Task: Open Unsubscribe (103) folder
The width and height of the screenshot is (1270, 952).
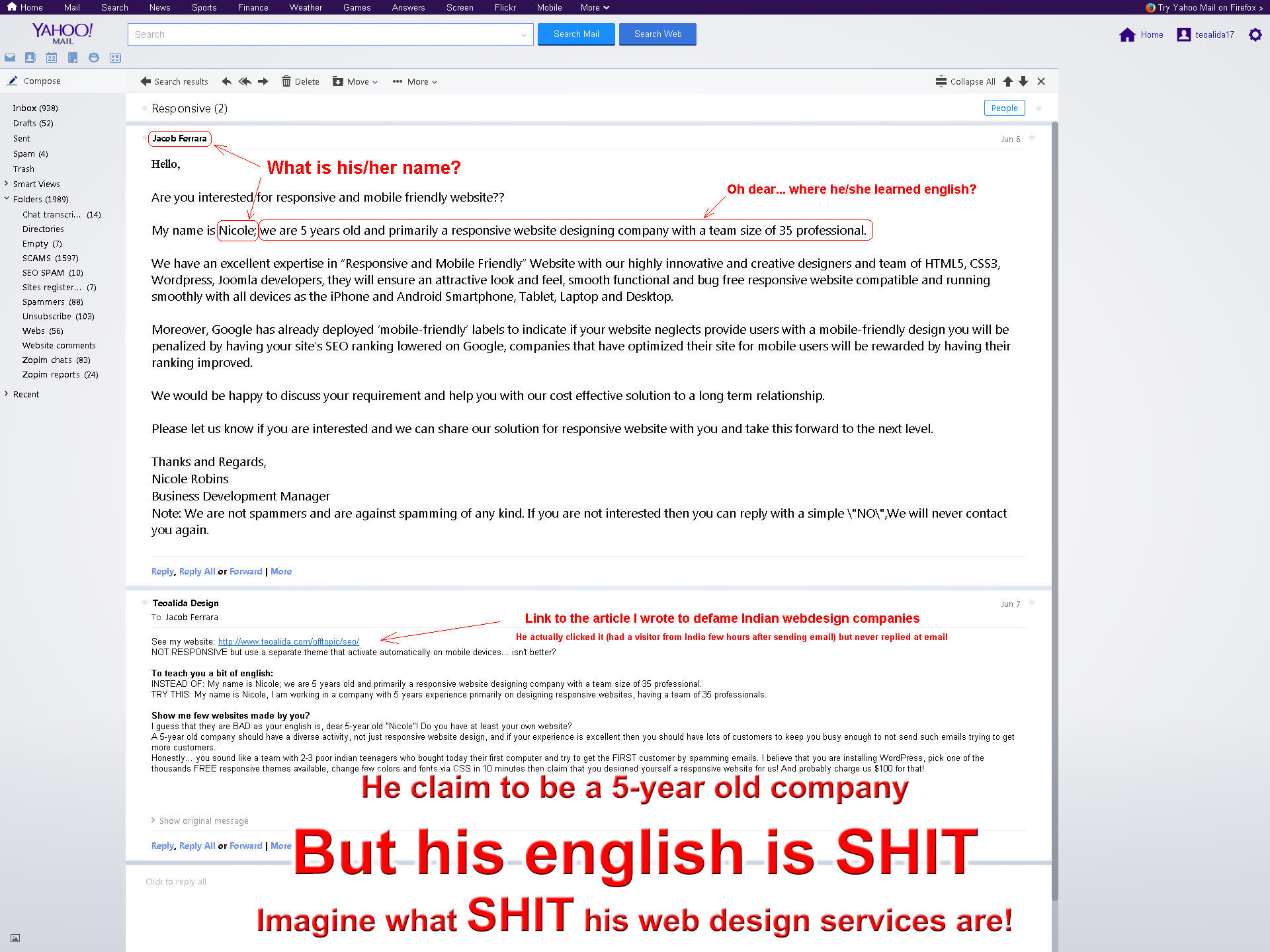Action: point(58,316)
